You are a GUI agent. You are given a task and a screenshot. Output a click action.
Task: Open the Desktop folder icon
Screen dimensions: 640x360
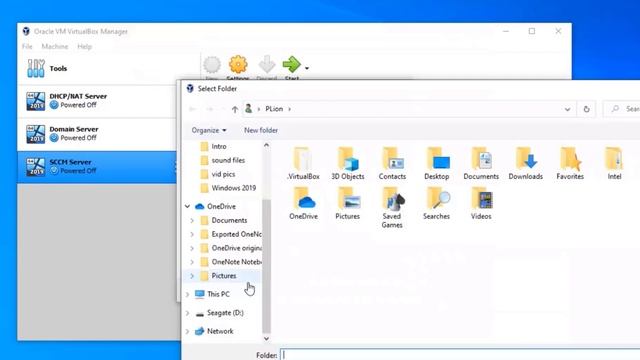(436, 163)
